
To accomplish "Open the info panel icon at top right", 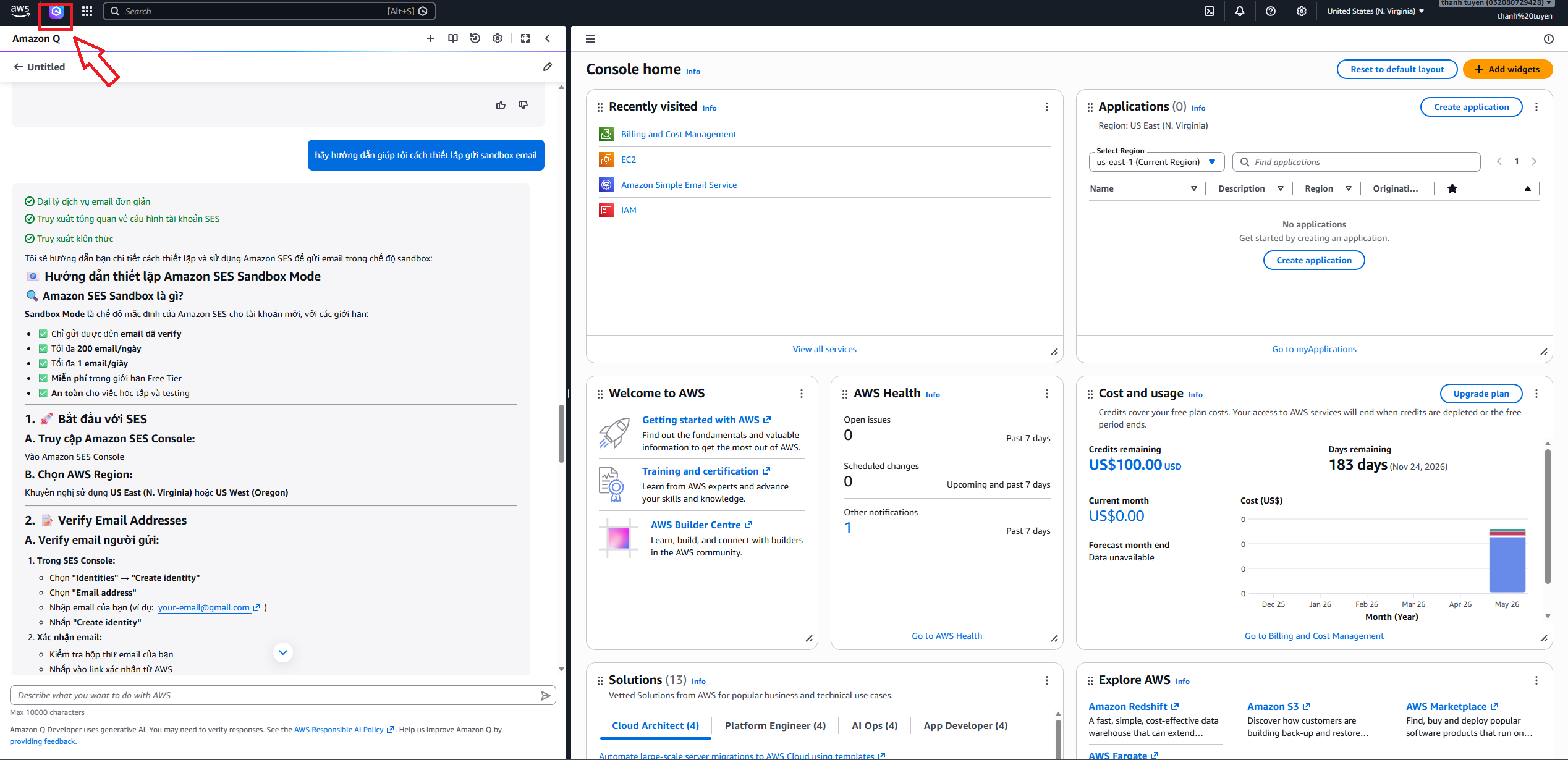I will 1549,39.
